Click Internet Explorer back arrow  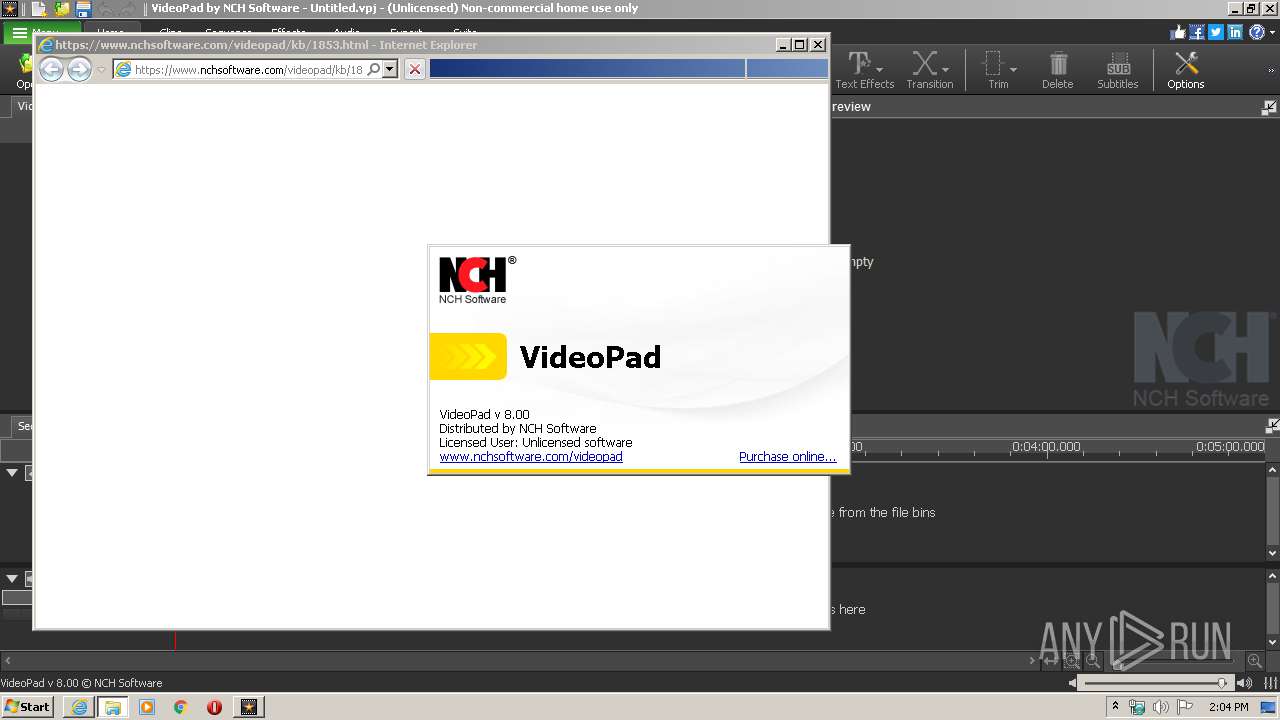[51, 69]
